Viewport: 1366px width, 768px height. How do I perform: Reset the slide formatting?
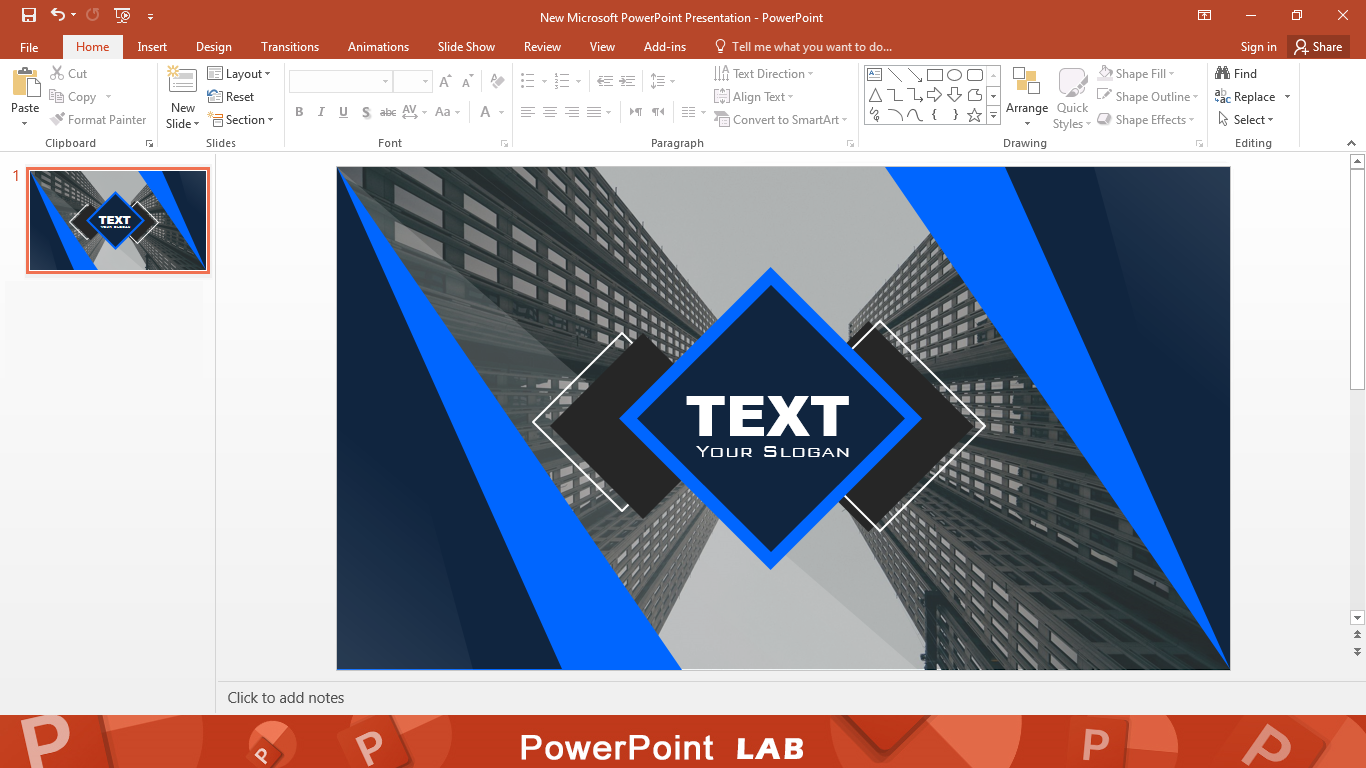pos(231,97)
